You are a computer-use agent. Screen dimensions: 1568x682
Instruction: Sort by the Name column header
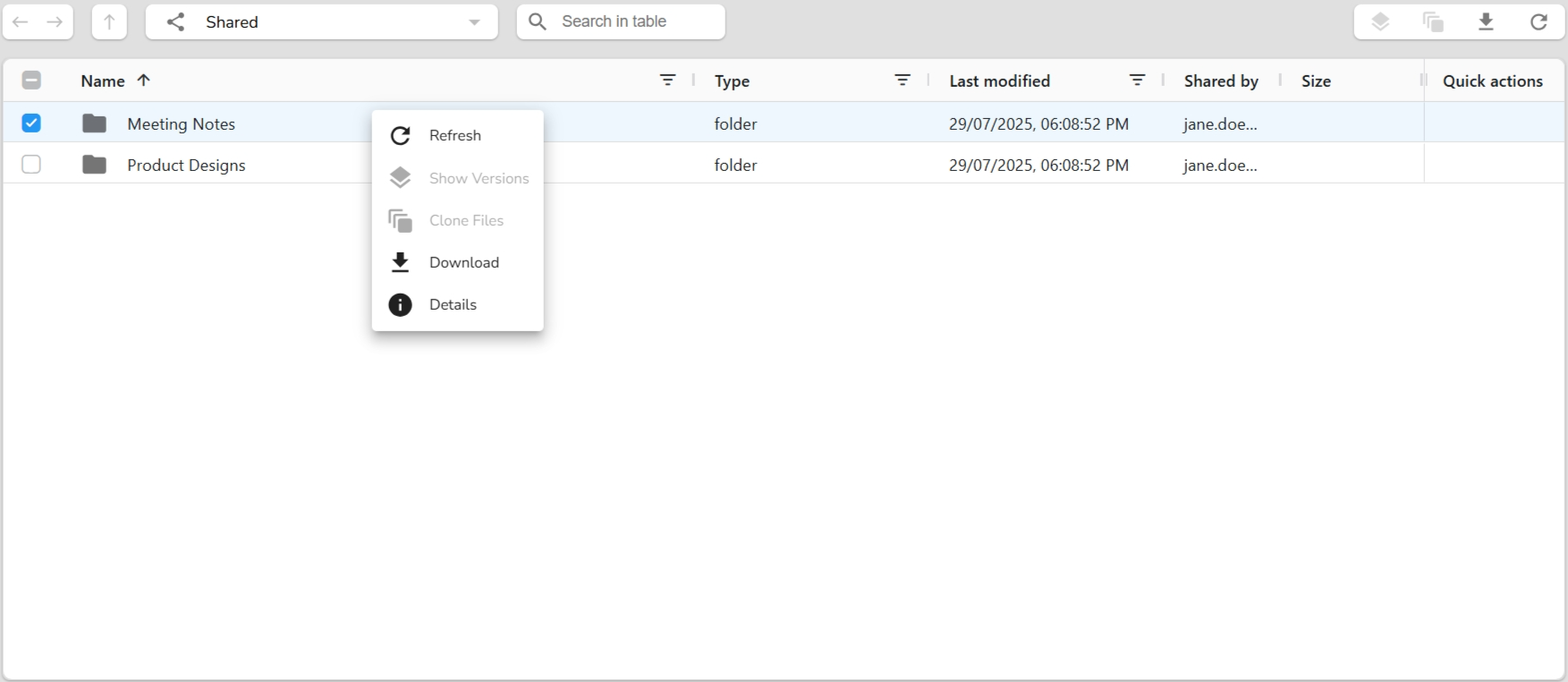coord(103,81)
